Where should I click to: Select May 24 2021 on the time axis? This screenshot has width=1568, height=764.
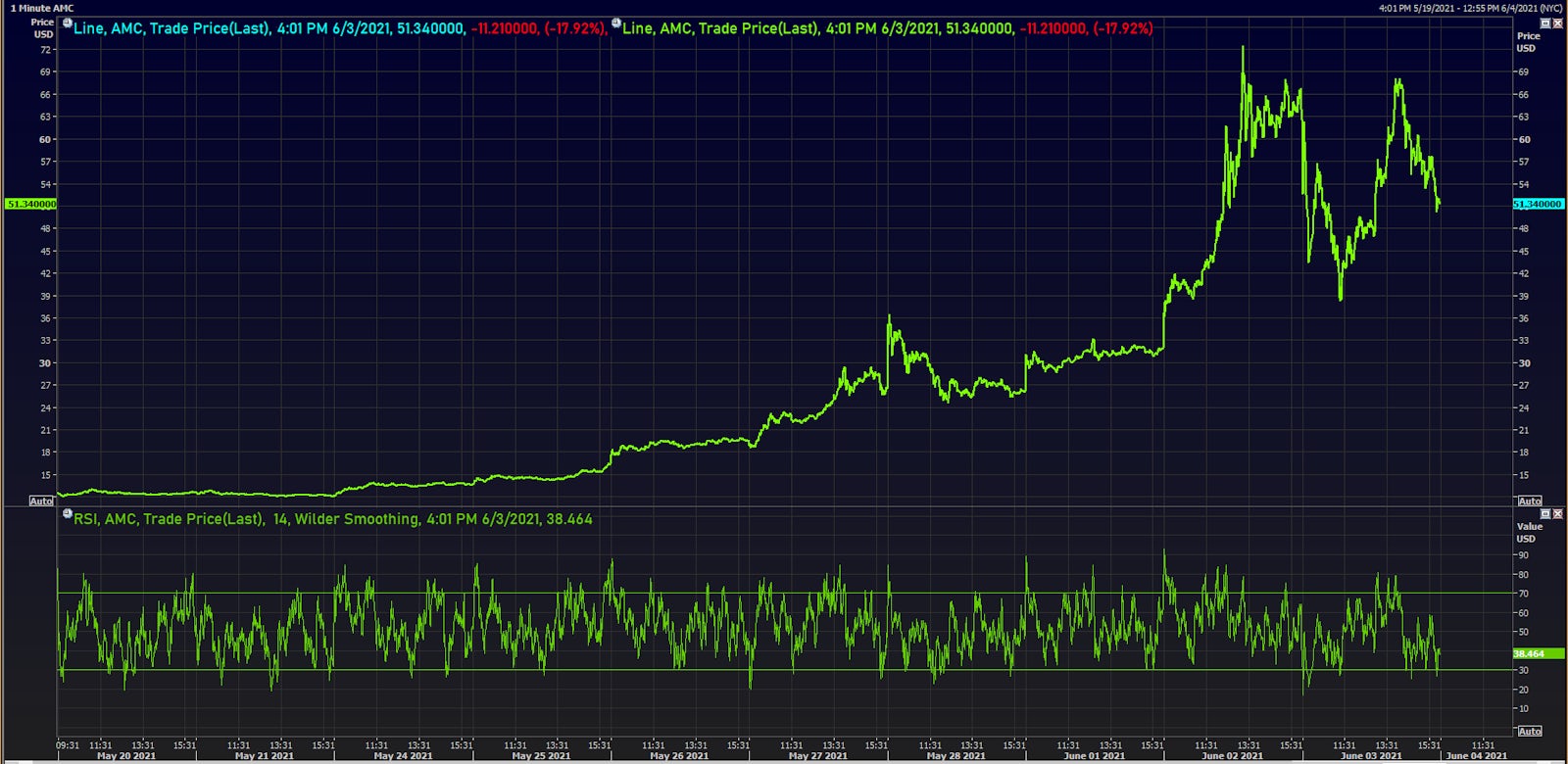[x=403, y=755]
